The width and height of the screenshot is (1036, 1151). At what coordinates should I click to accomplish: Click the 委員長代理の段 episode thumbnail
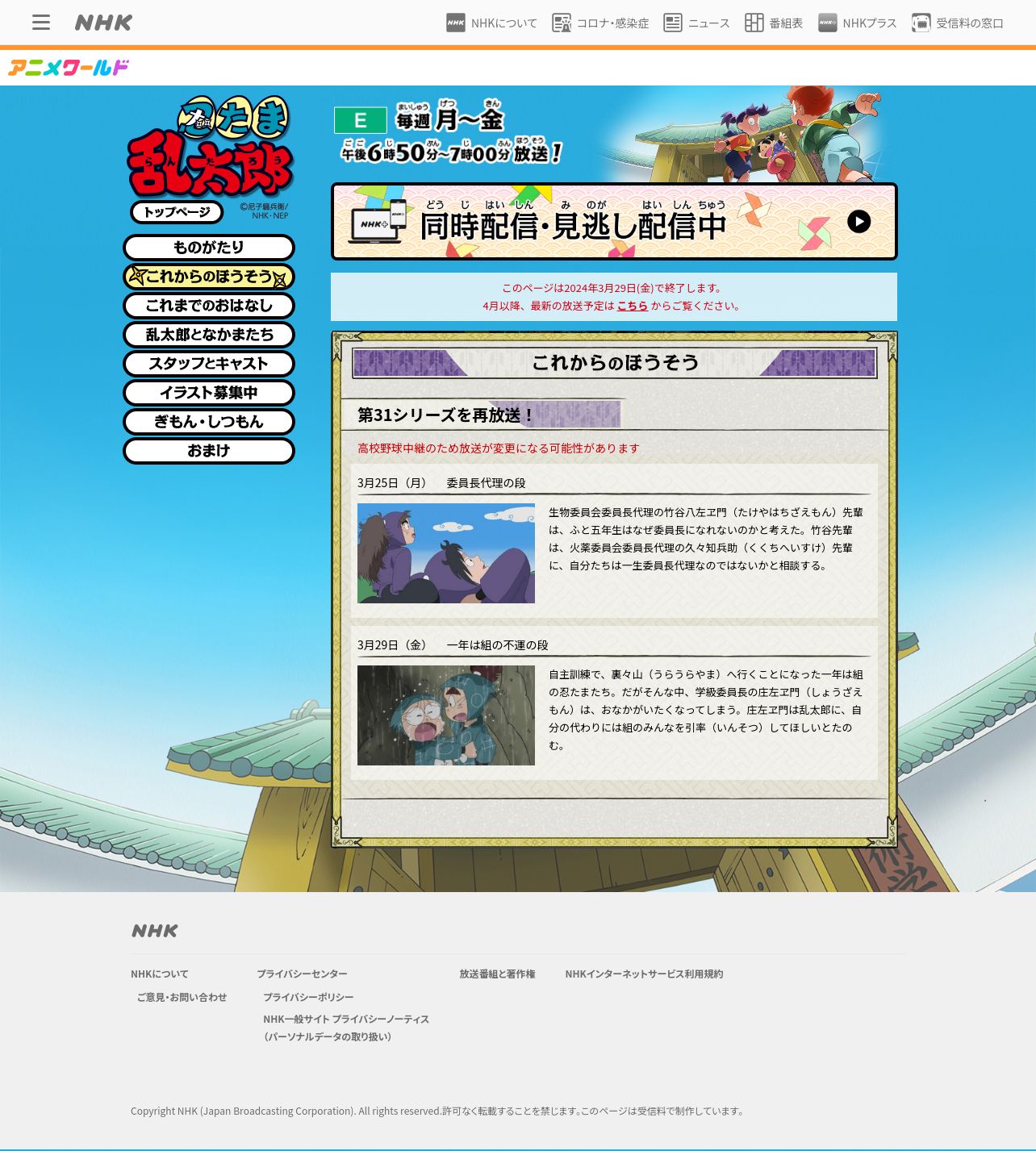pyautogui.click(x=446, y=553)
